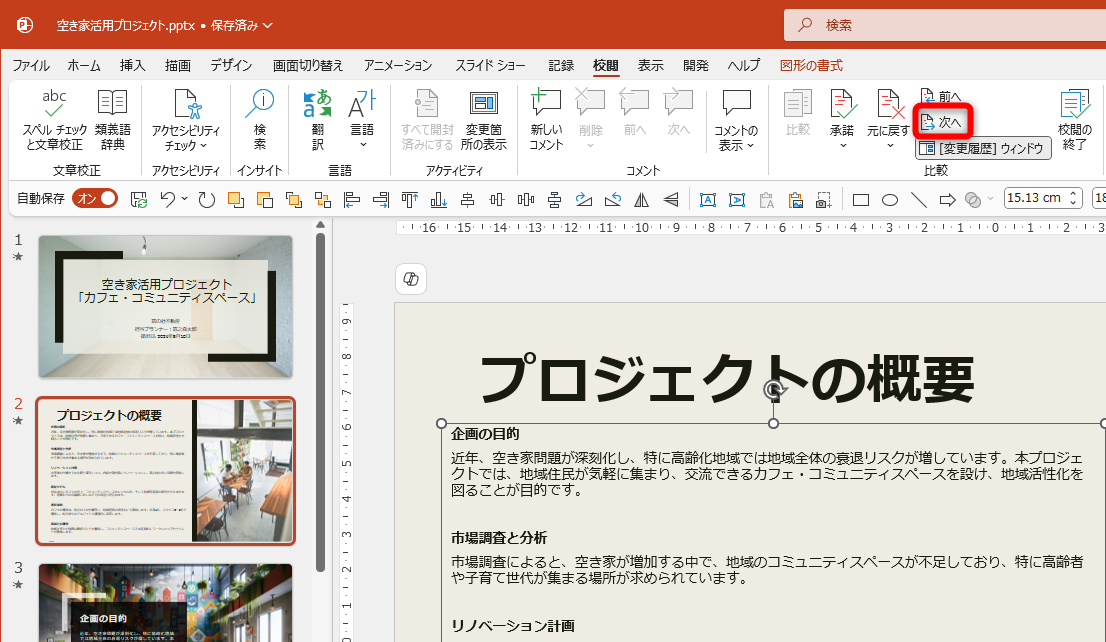Switch to the Insert (挿入) tab
Screen dimensions: 1106x642
[x=132, y=66]
